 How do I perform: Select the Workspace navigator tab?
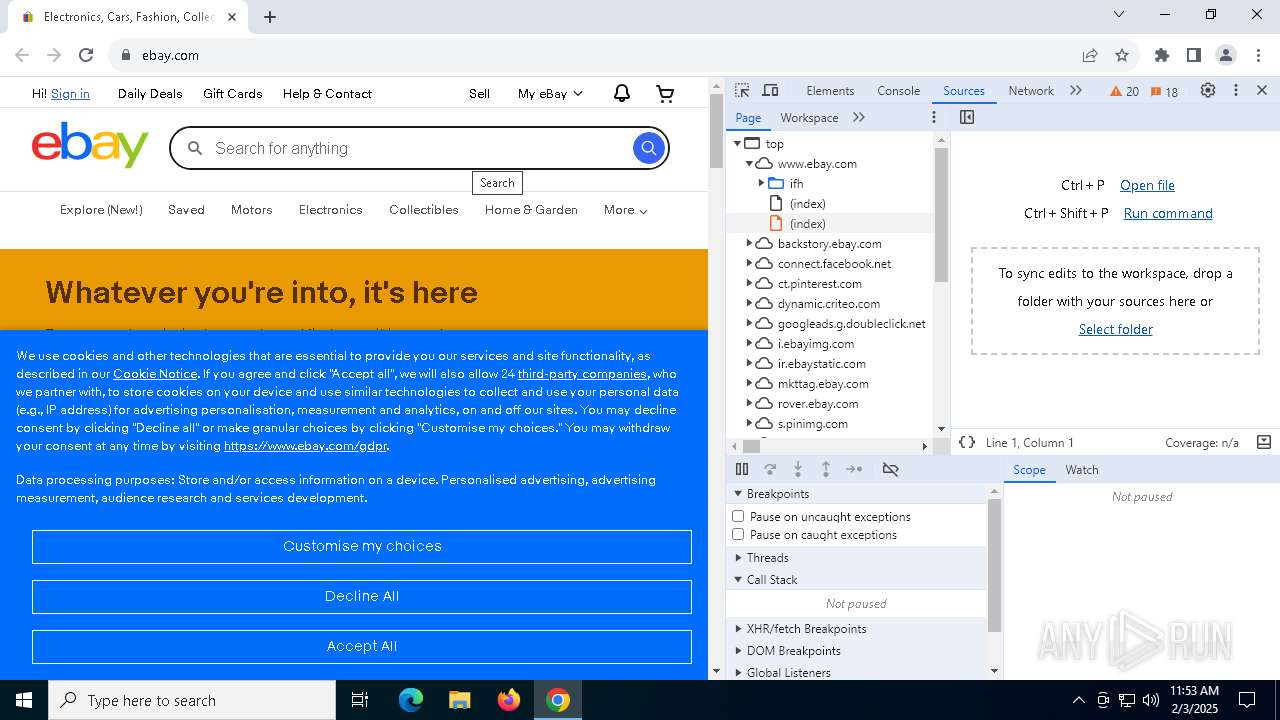(809, 117)
